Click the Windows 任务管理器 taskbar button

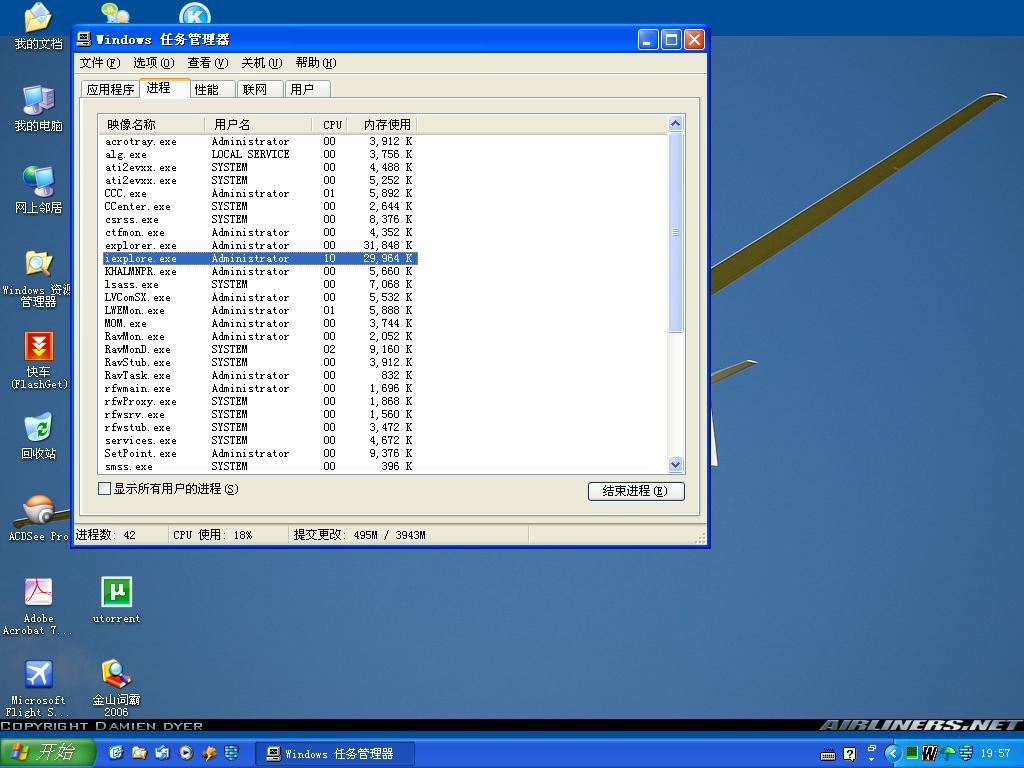click(334, 754)
